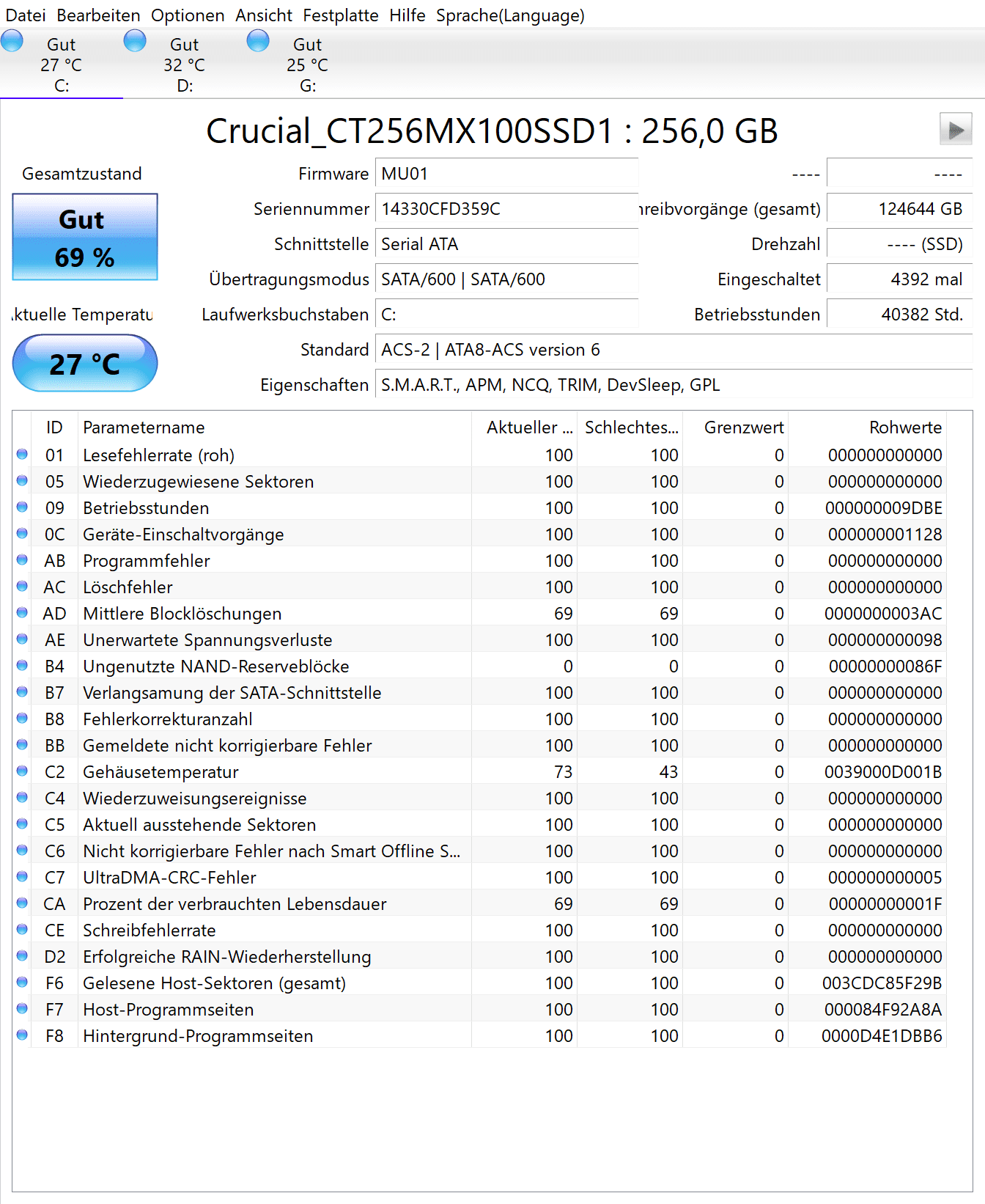
Task: Click status icon of row B8 Fehlerkorrekturanzahl
Action: (x=22, y=719)
